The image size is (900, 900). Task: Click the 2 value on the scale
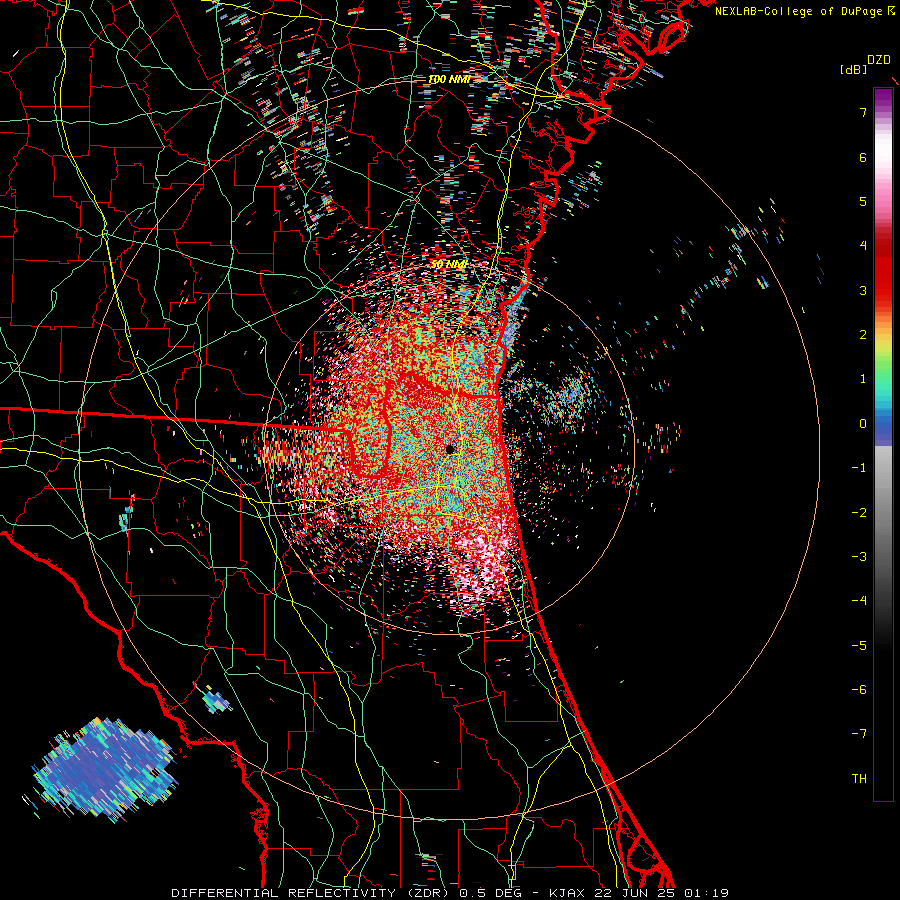[863, 334]
